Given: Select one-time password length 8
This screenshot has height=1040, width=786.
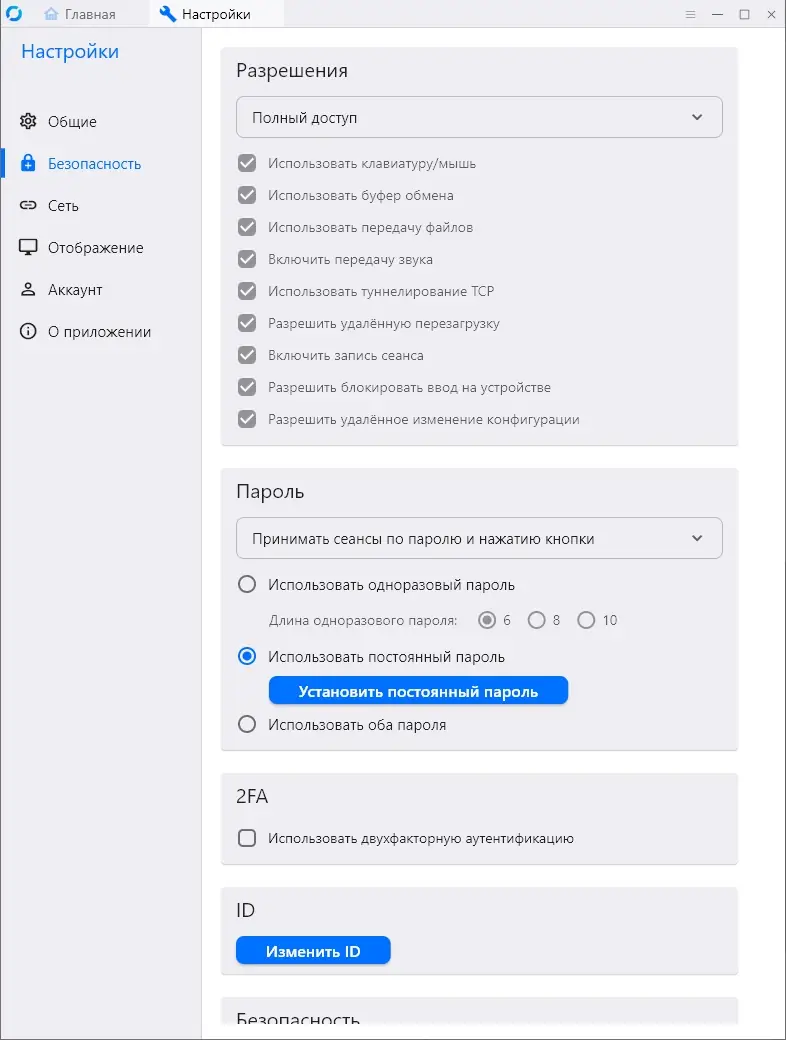Looking at the screenshot, I should click(537, 621).
